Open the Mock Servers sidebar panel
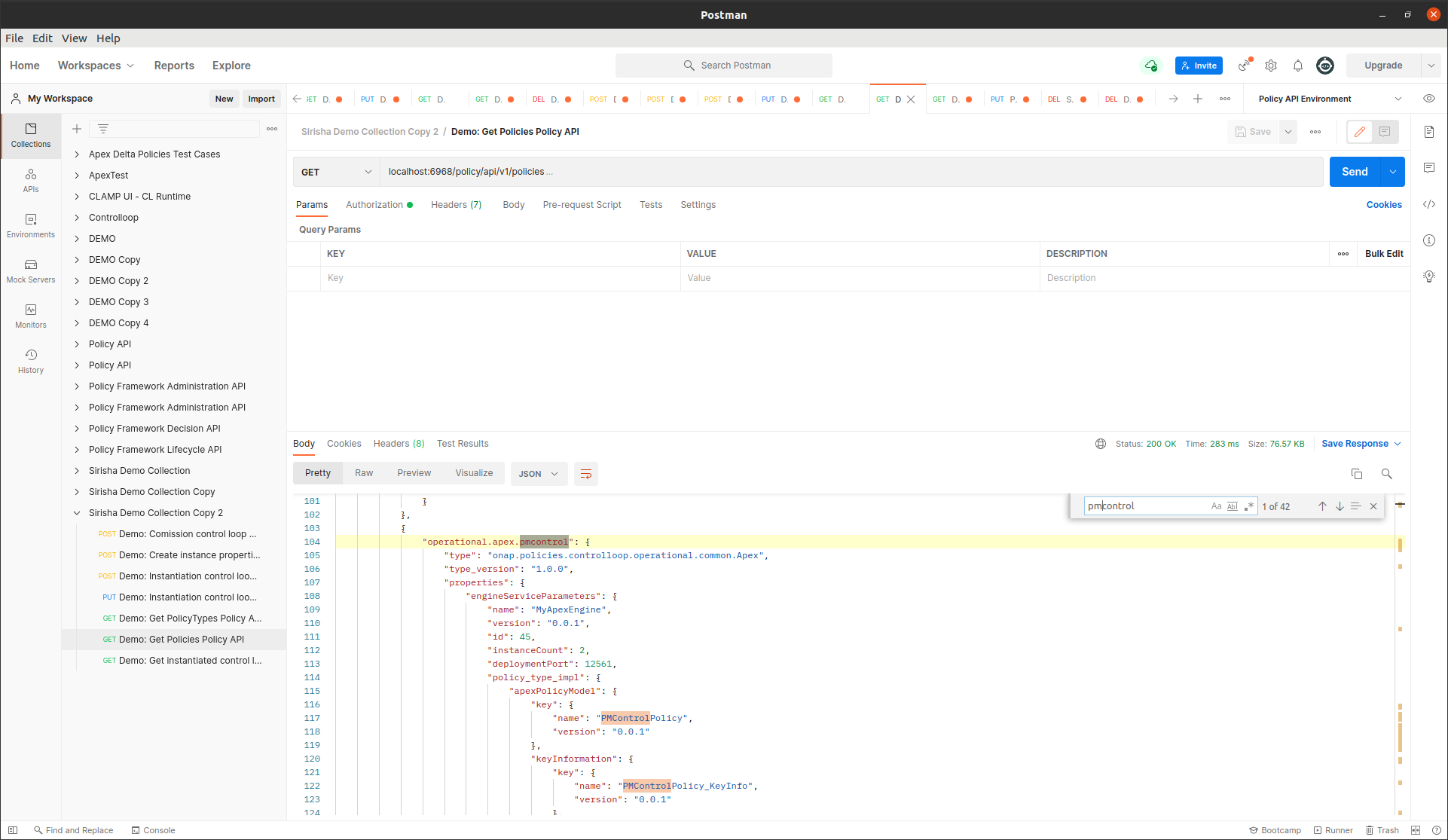 click(x=31, y=271)
